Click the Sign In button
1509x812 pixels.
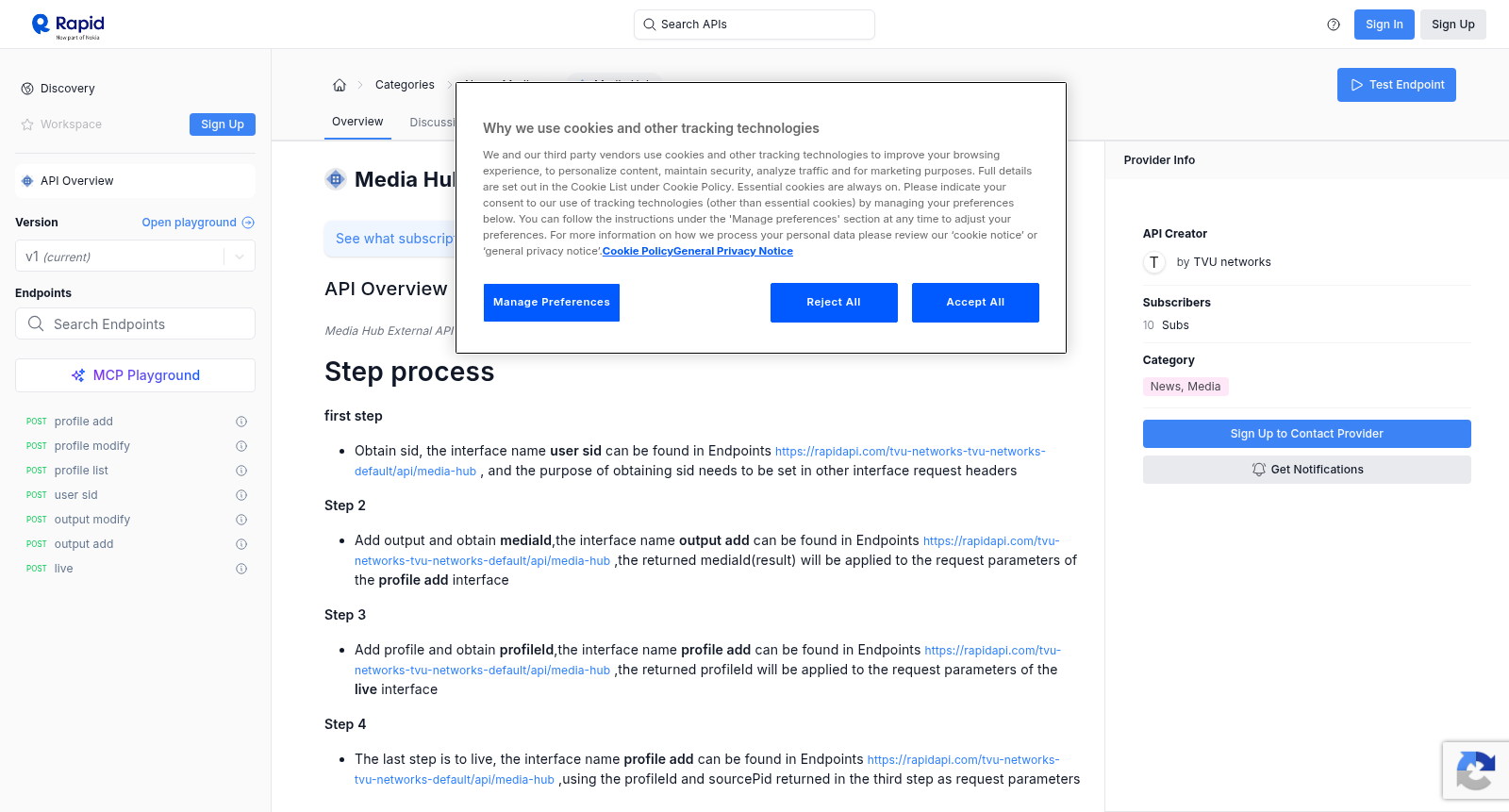pos(1385,25)
